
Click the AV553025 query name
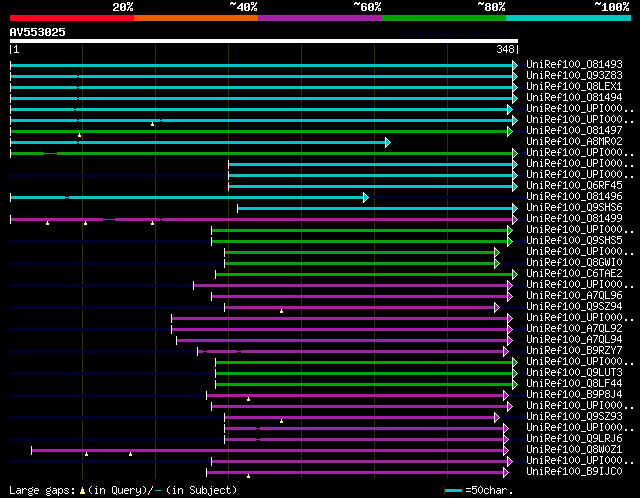38,32
